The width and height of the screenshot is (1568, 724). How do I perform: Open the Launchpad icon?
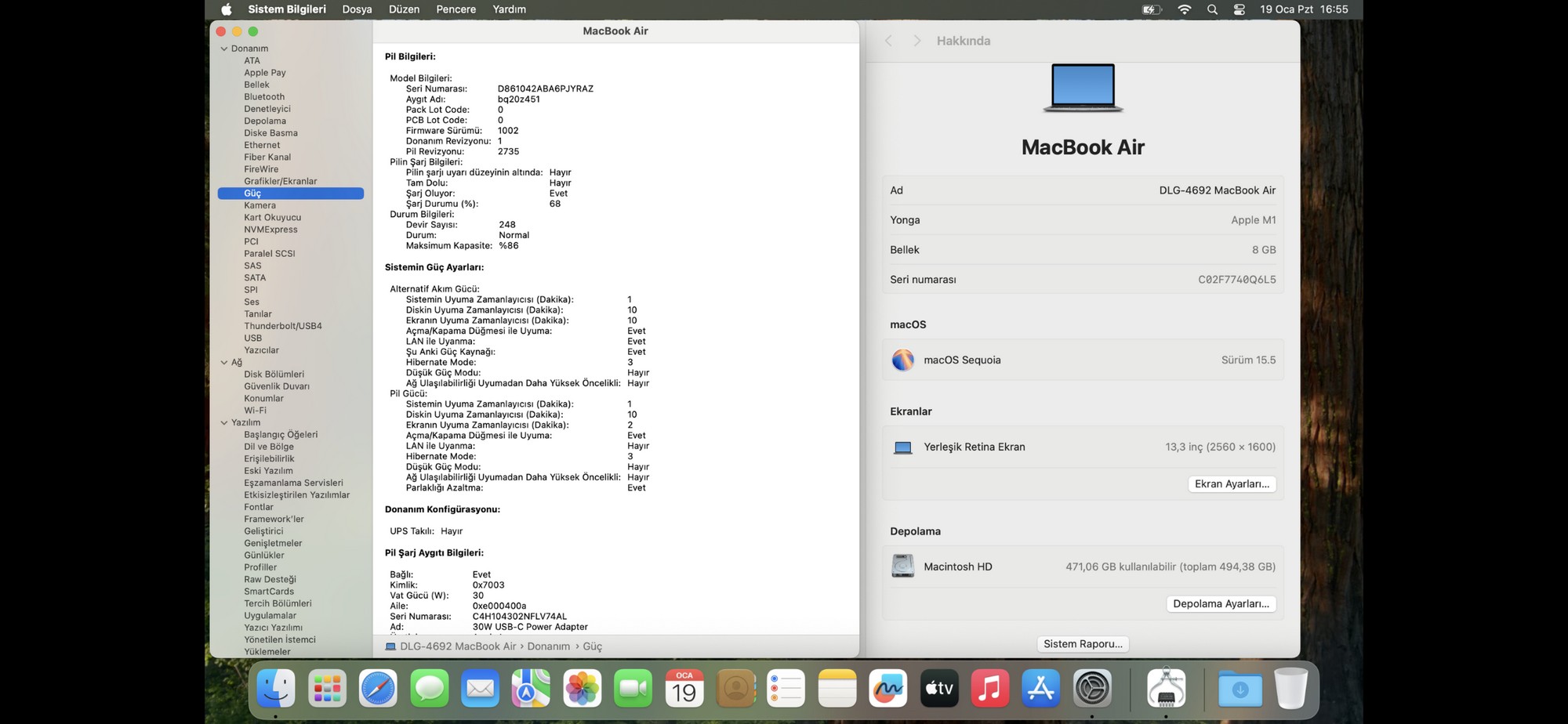coord(327,689)
